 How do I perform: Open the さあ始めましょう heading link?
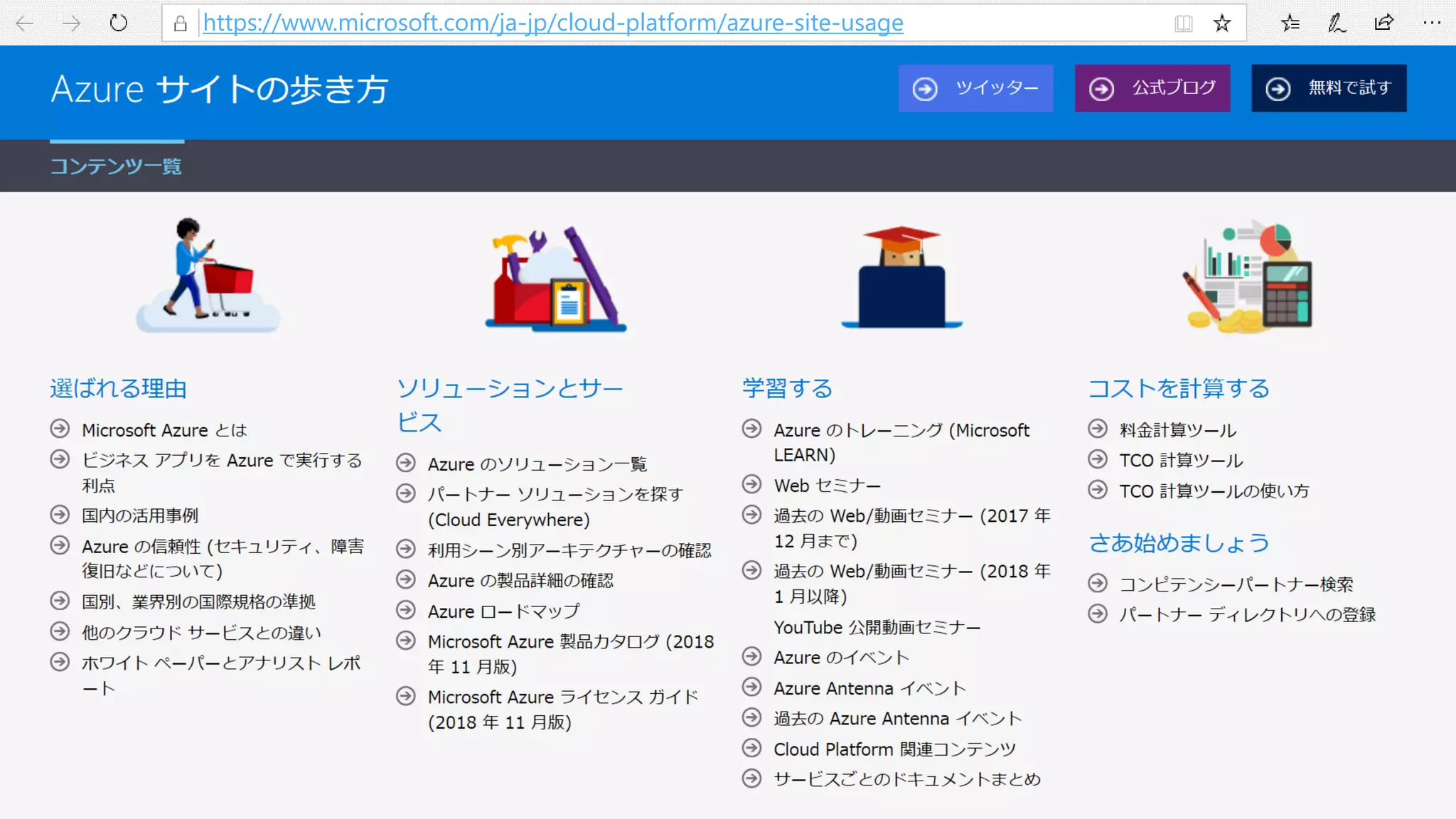click(x=1179, y=543)
